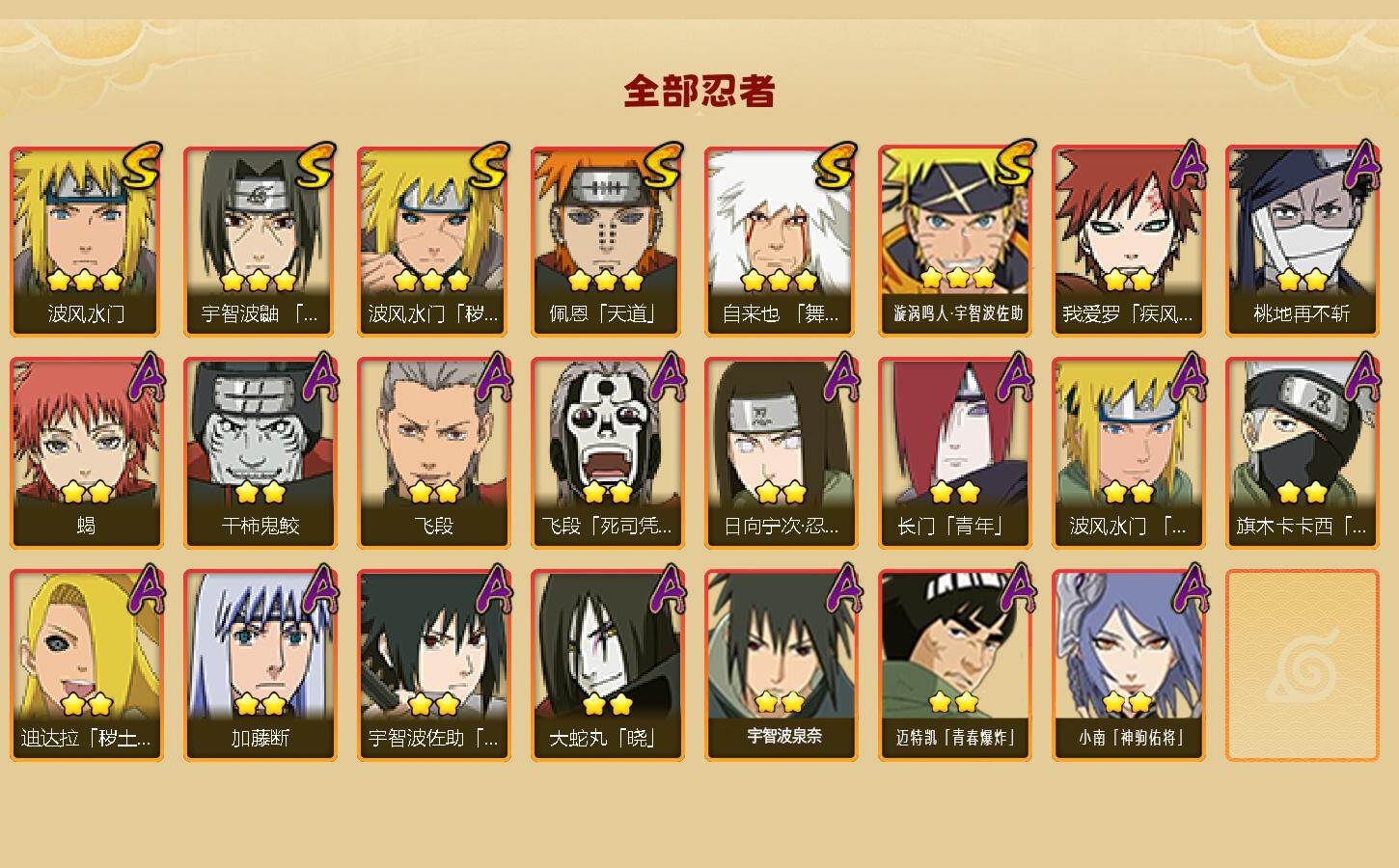Open the 小南「神驹佑将」 ninja card

(x=1128, y=665)
